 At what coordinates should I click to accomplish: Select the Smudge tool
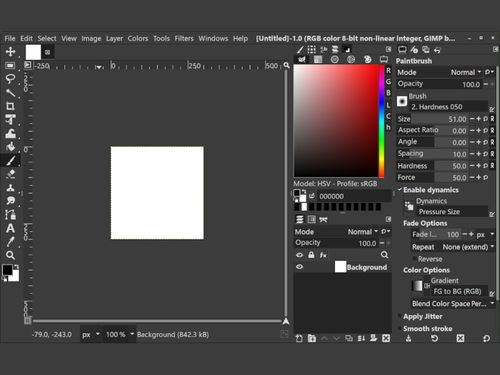coord(10,201)
